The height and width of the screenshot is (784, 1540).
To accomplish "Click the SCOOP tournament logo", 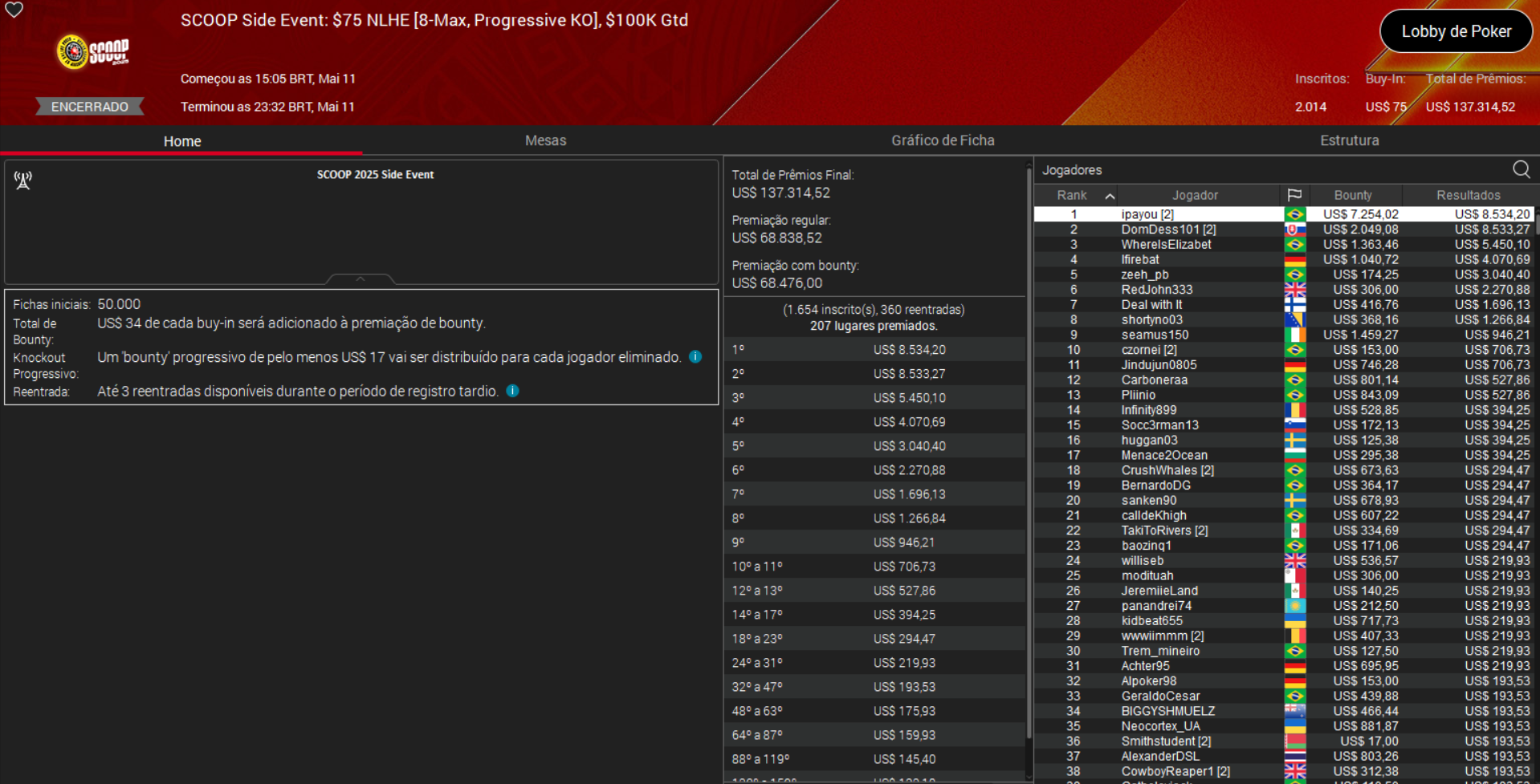I will (92, 51).
